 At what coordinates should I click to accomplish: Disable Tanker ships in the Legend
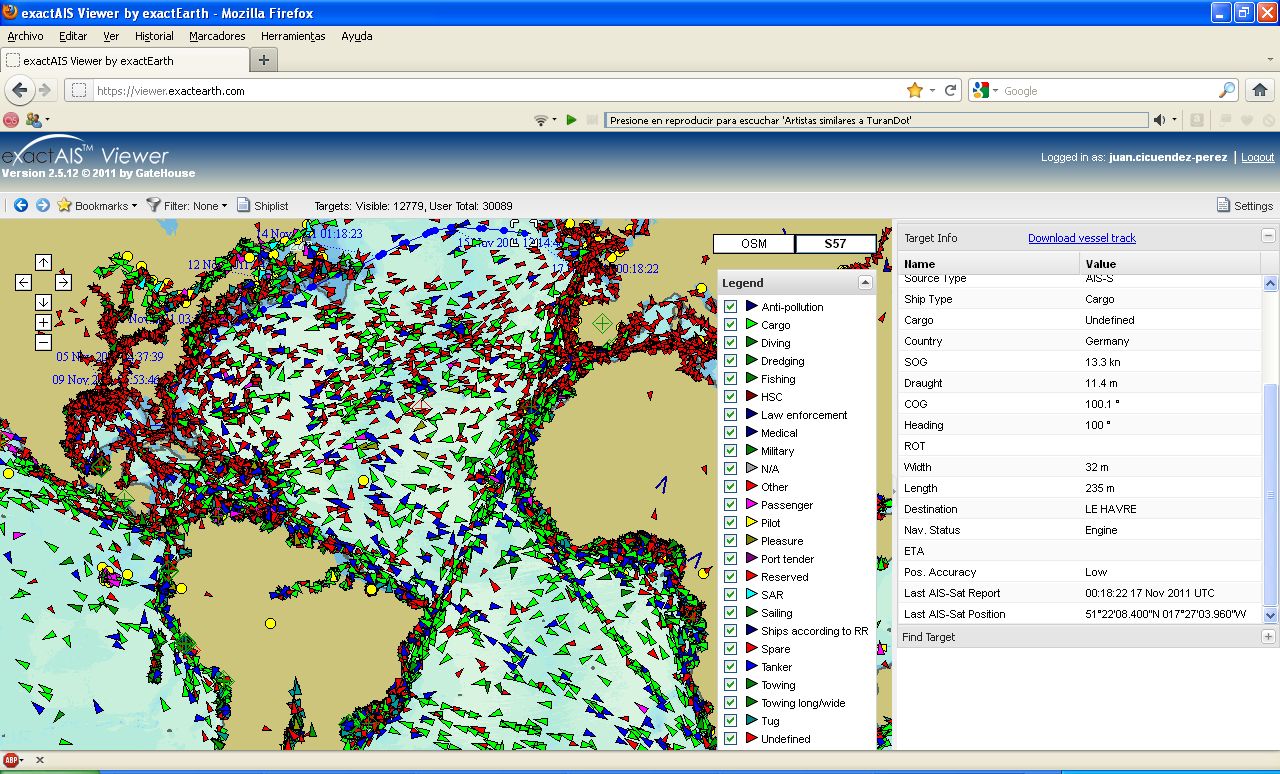click(730, 667)
